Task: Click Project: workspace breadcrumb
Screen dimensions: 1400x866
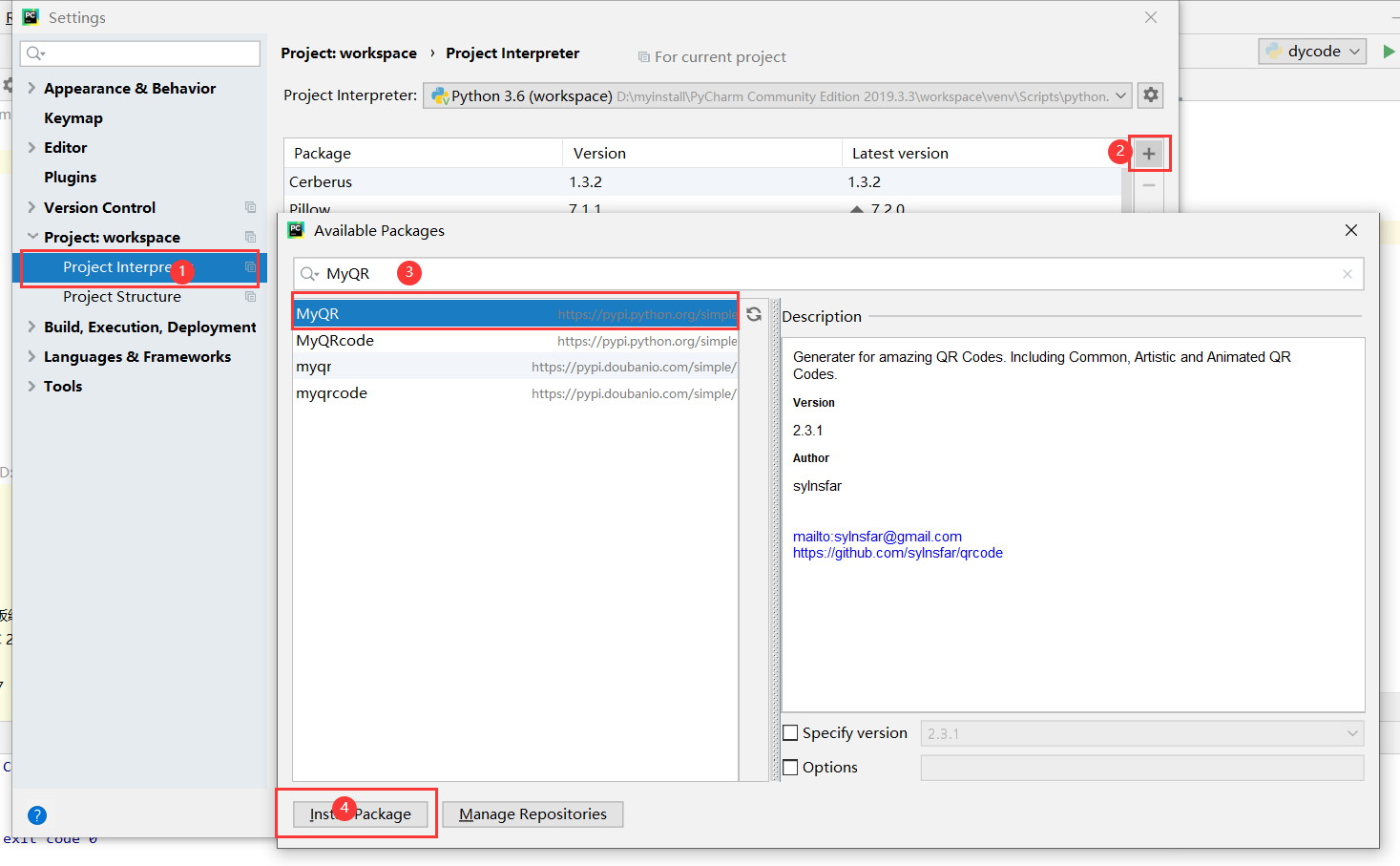Action: pos(348,53)
